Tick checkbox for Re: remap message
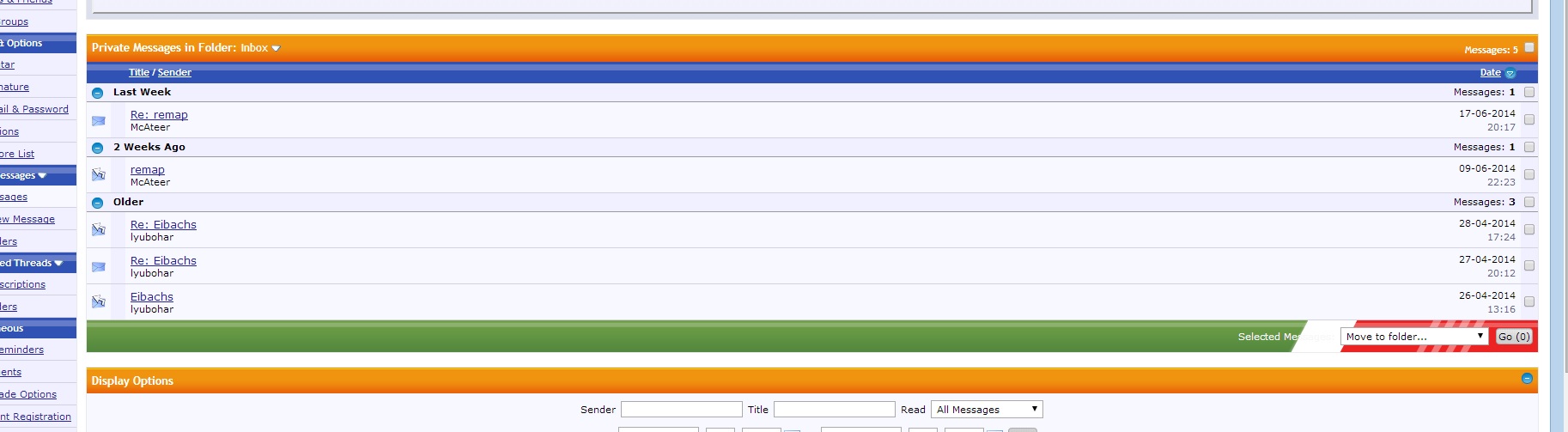The image size is (1568, 432). pos(1529,120)
